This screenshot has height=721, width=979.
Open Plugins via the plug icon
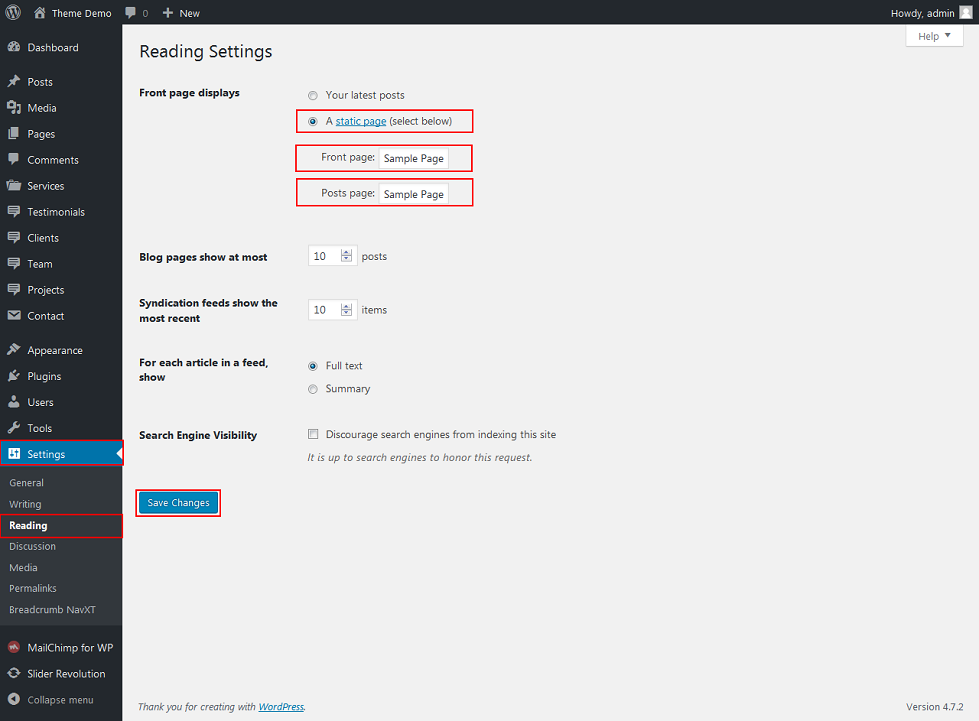click(14, 377)
